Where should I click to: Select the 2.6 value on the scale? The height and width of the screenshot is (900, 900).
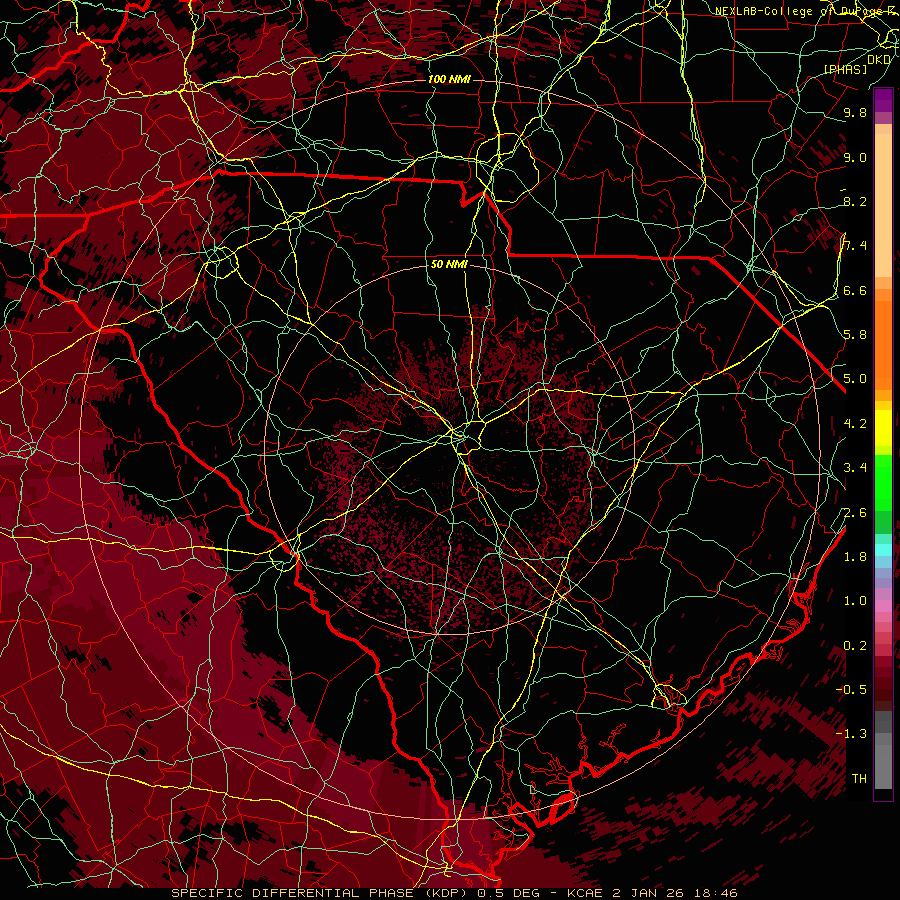point(855,513)
